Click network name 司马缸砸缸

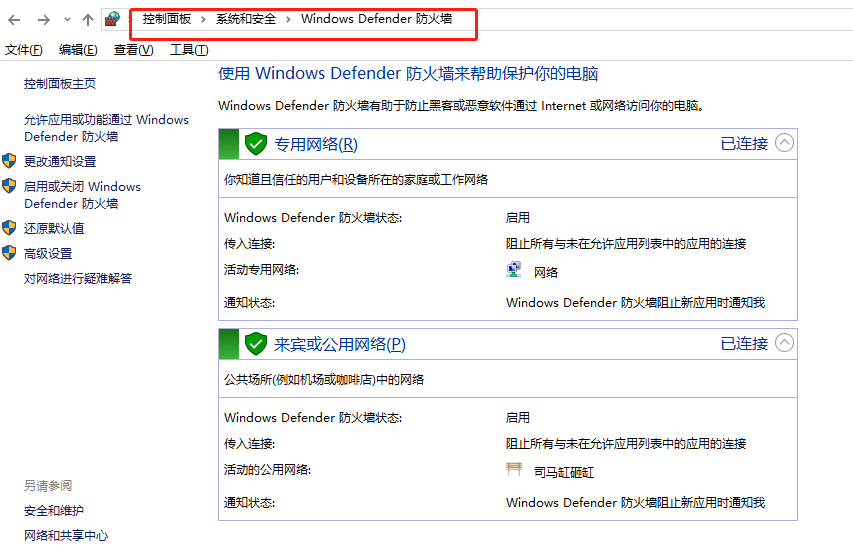pos(564,473)
